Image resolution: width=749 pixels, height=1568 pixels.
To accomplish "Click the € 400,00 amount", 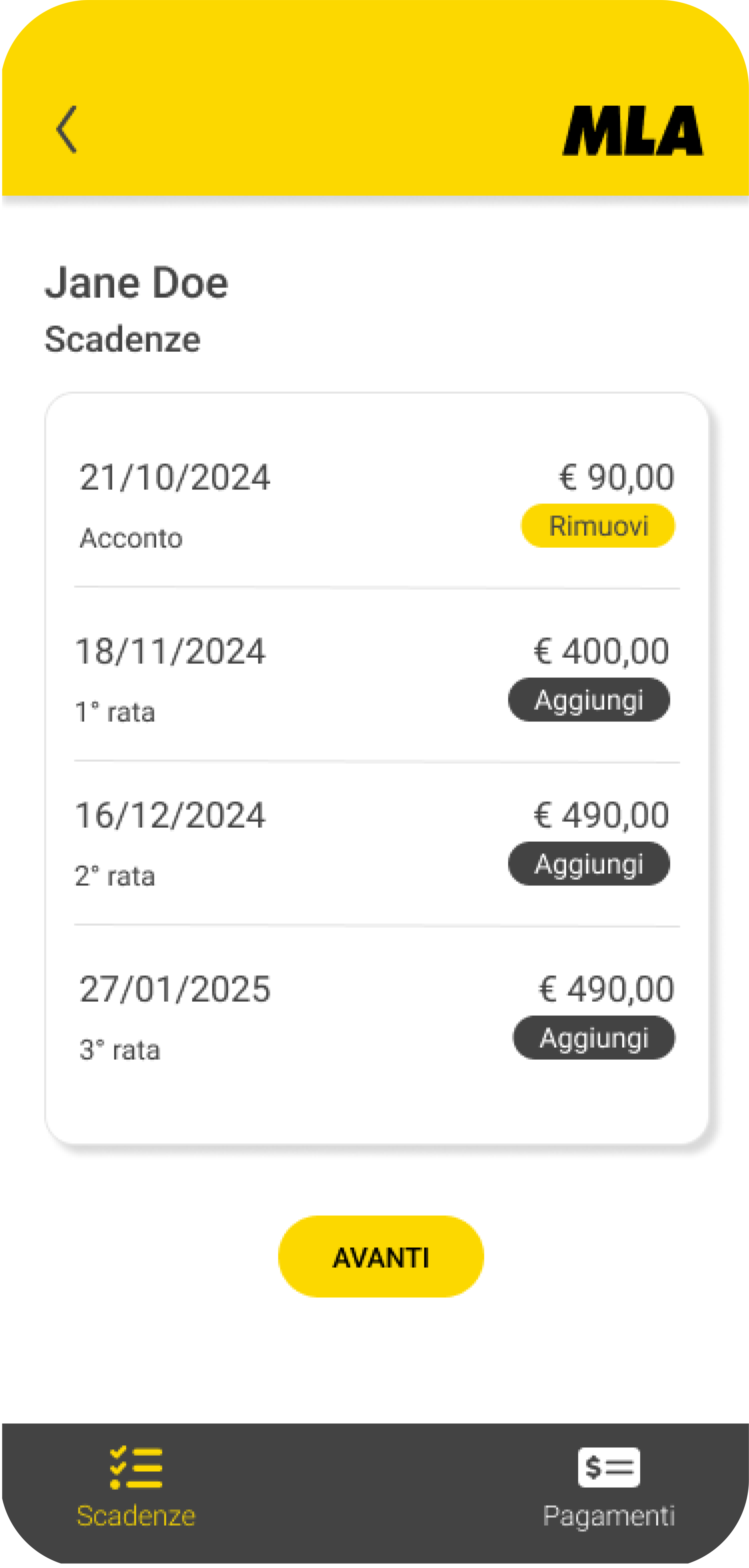I will 601,651.
